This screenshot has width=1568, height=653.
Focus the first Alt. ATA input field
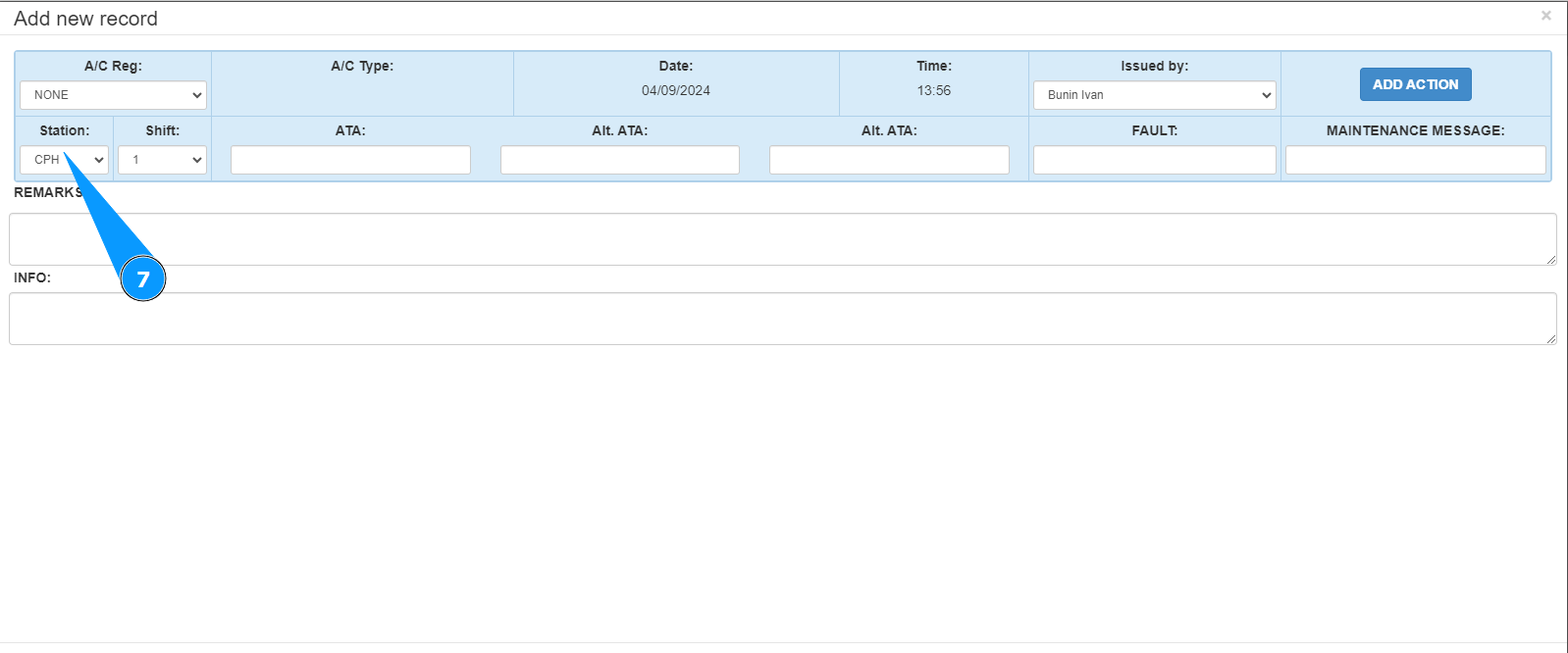[619, 160]
